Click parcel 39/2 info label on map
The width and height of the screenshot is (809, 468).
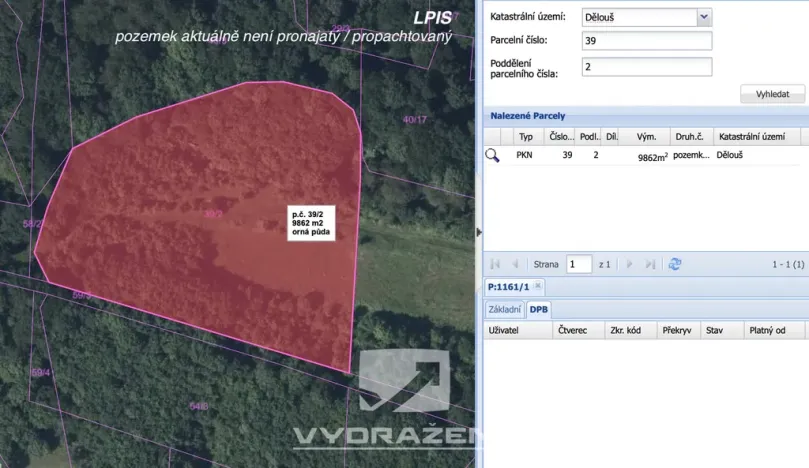311,223
